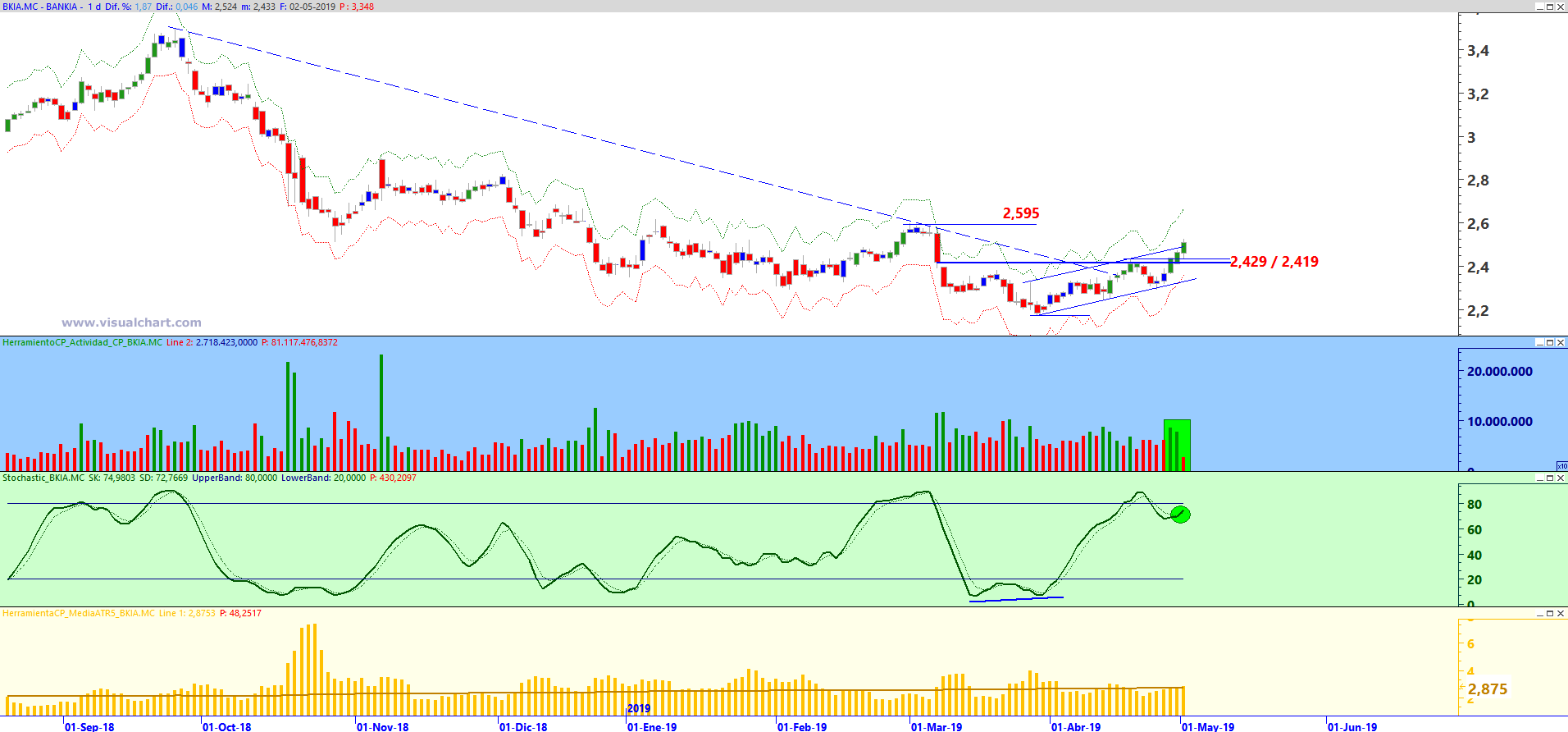Click the 01-Sep-18 date on time axis
The image size is (1568, 732).
point(89,726)
